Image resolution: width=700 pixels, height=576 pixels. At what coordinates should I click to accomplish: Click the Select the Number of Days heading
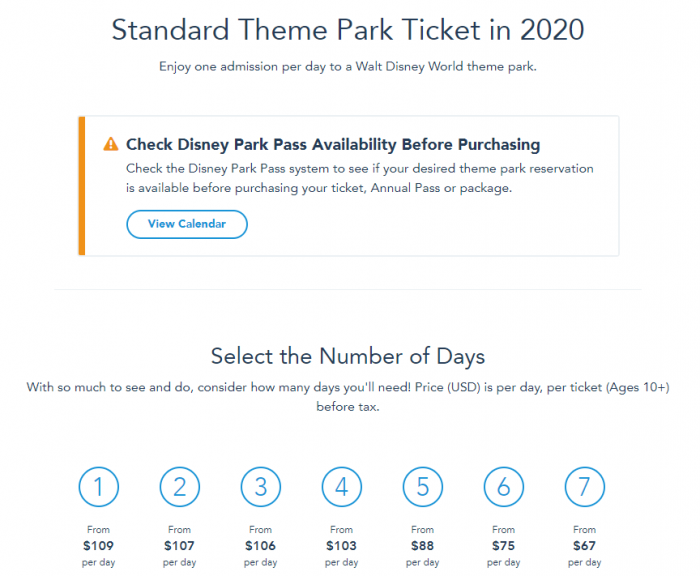pyautogui.click(x=348, y=356)
